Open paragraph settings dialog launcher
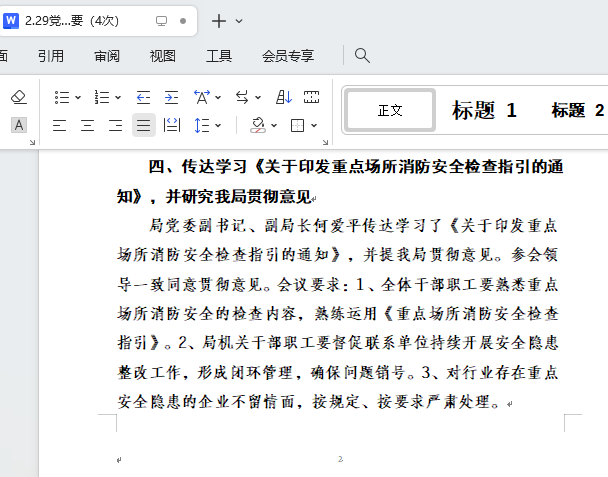Screen dimensions: 608x477 325,142
